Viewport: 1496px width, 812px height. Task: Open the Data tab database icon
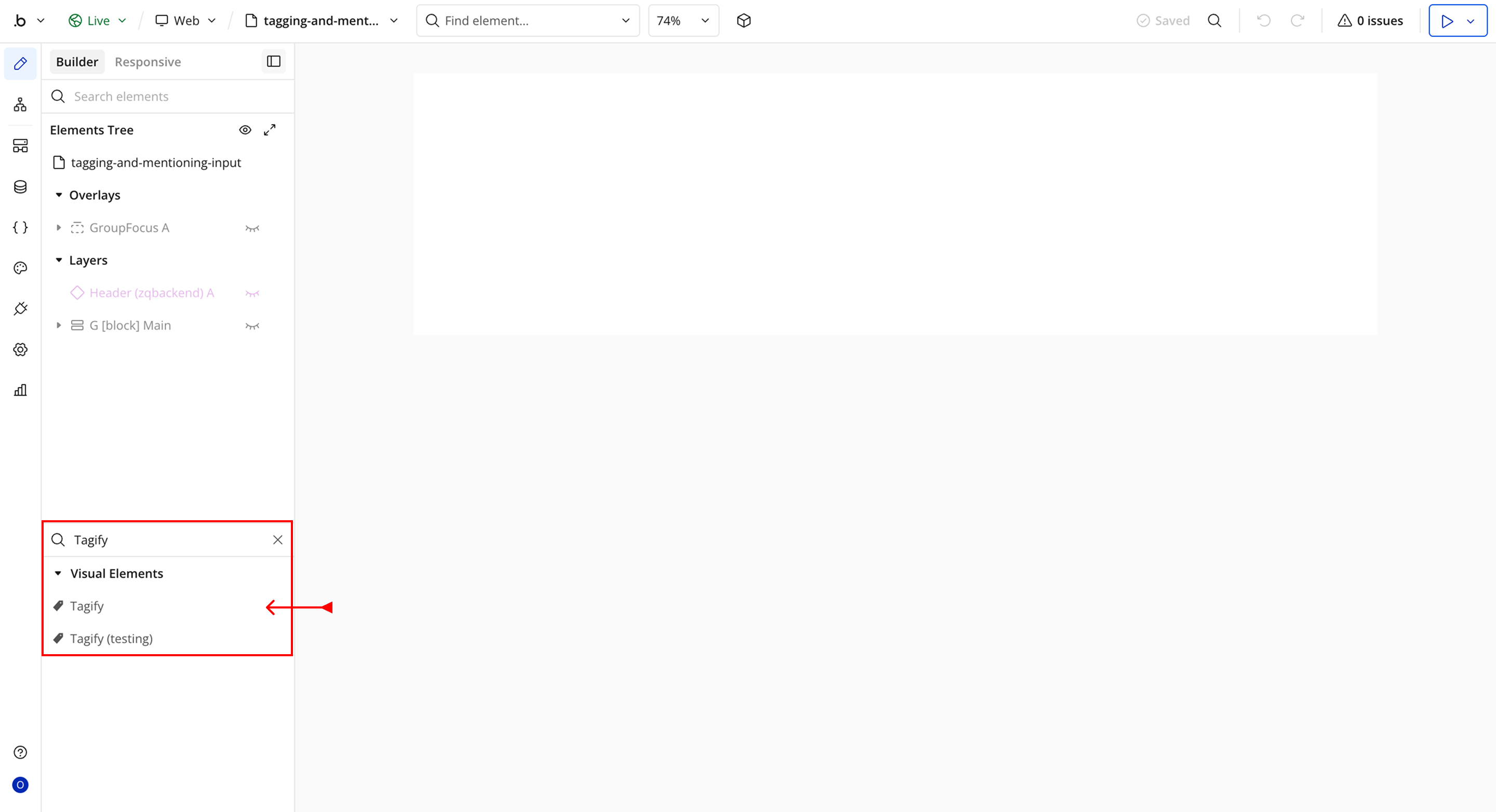click(20, 187)
